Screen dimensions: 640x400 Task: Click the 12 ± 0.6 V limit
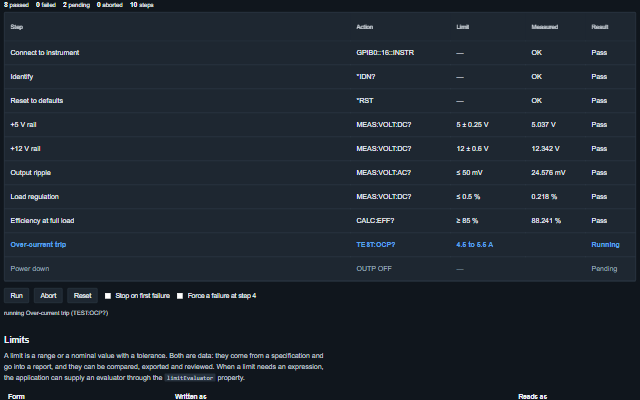click(x=472, y=149)
